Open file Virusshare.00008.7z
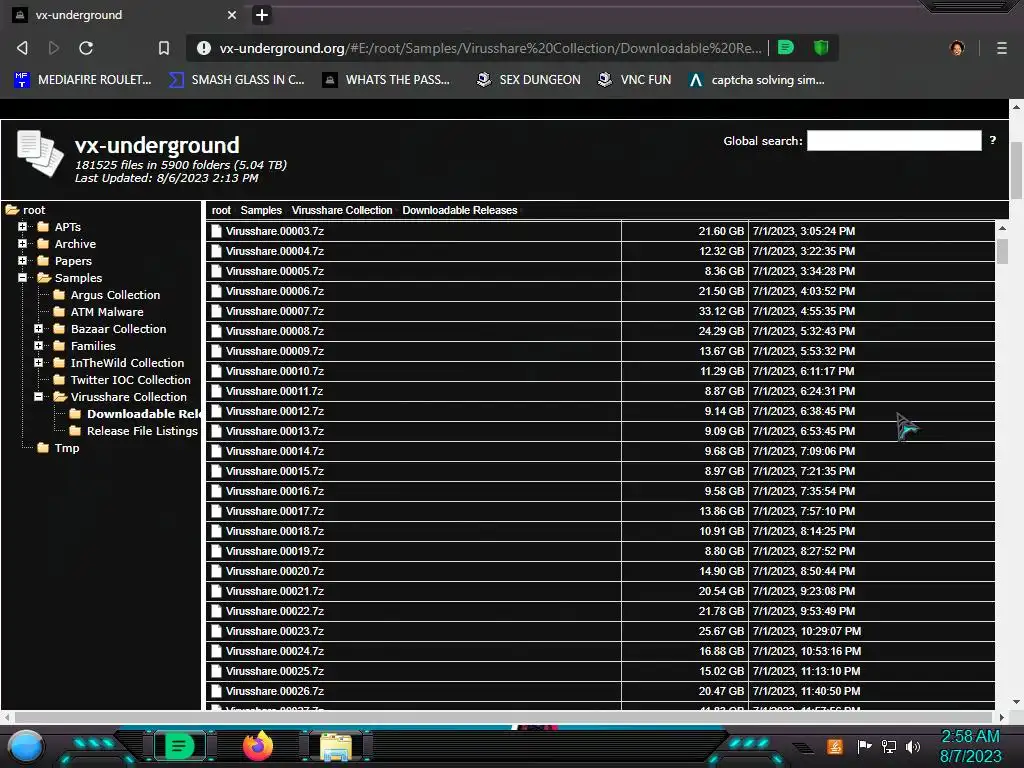This screenshot has width=1024, height=768. (x=275, y=331)
